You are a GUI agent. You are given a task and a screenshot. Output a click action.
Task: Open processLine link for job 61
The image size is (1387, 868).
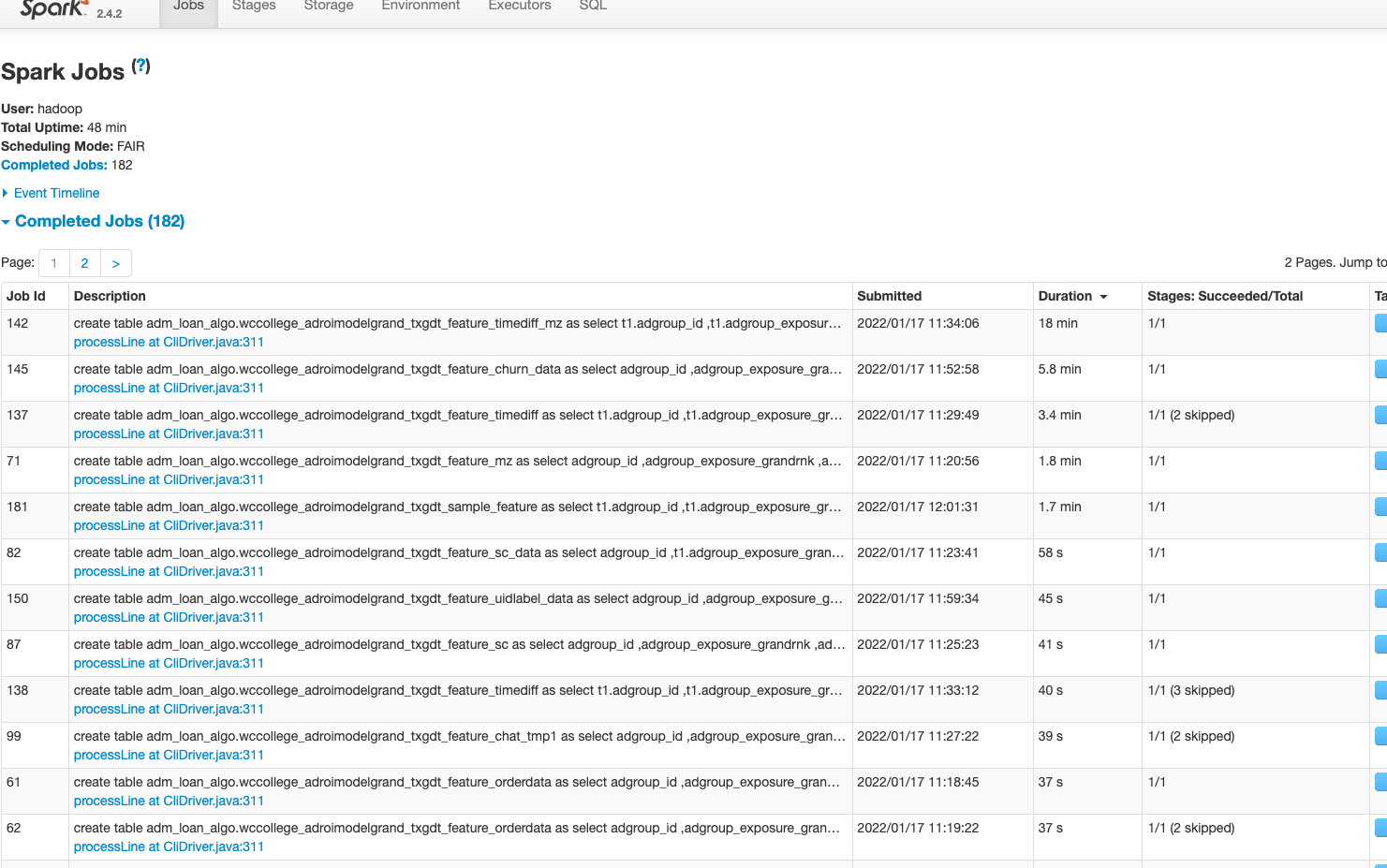[169, 801]
